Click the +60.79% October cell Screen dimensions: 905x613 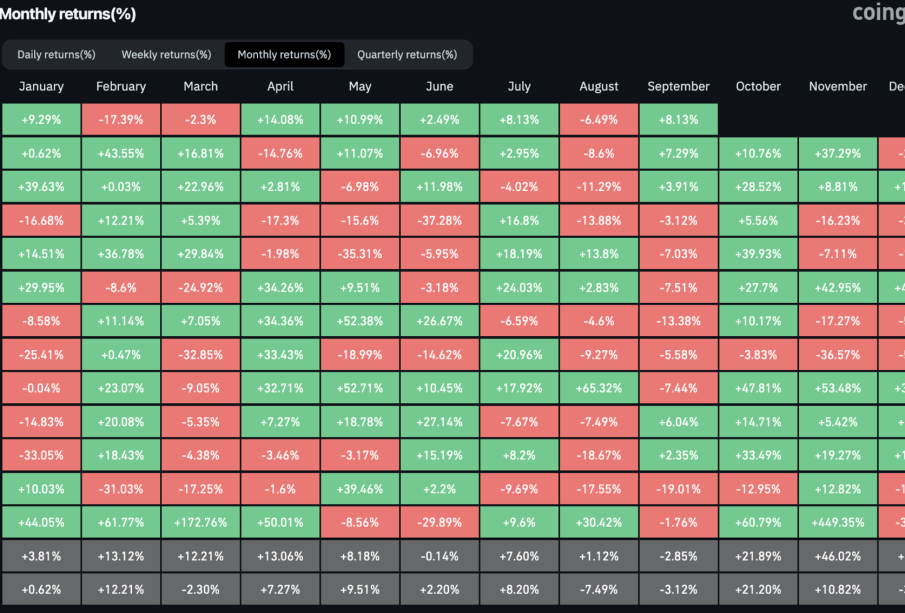758,522
